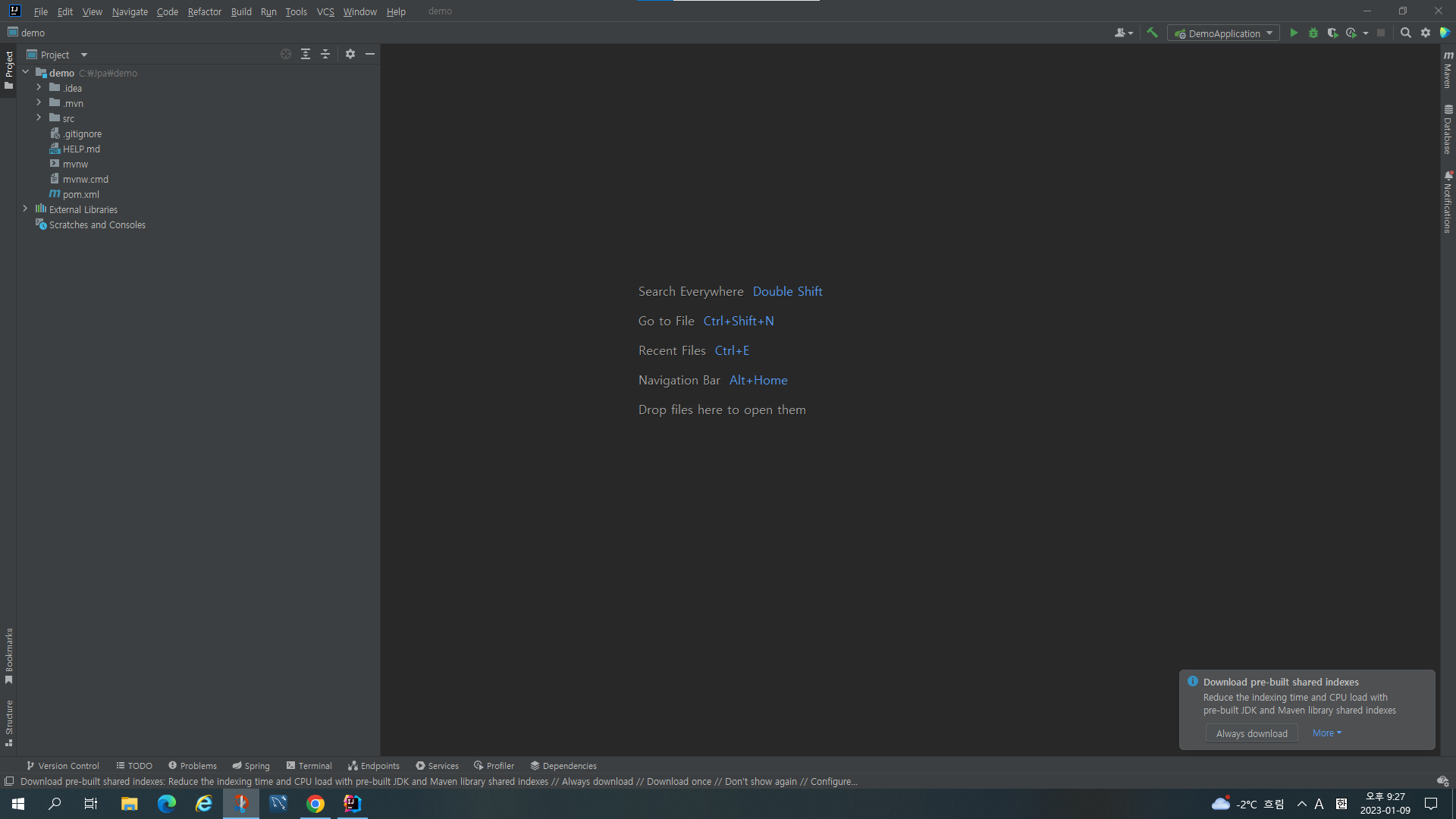The width and height of the screenshot is (1456, 819).
Task: Run DemoApplication with green play icon
Action: 1294,33
